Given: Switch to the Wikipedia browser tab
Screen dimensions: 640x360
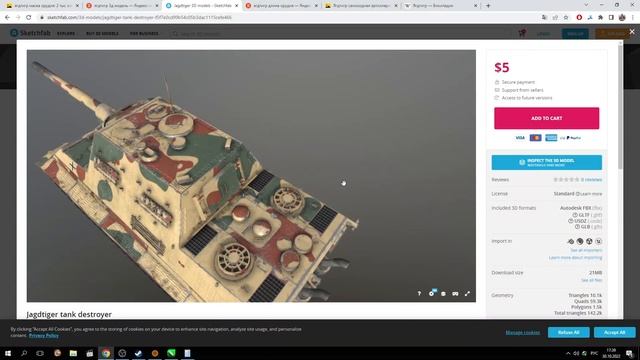Looking at the screenshot, I should coord(441,6).
